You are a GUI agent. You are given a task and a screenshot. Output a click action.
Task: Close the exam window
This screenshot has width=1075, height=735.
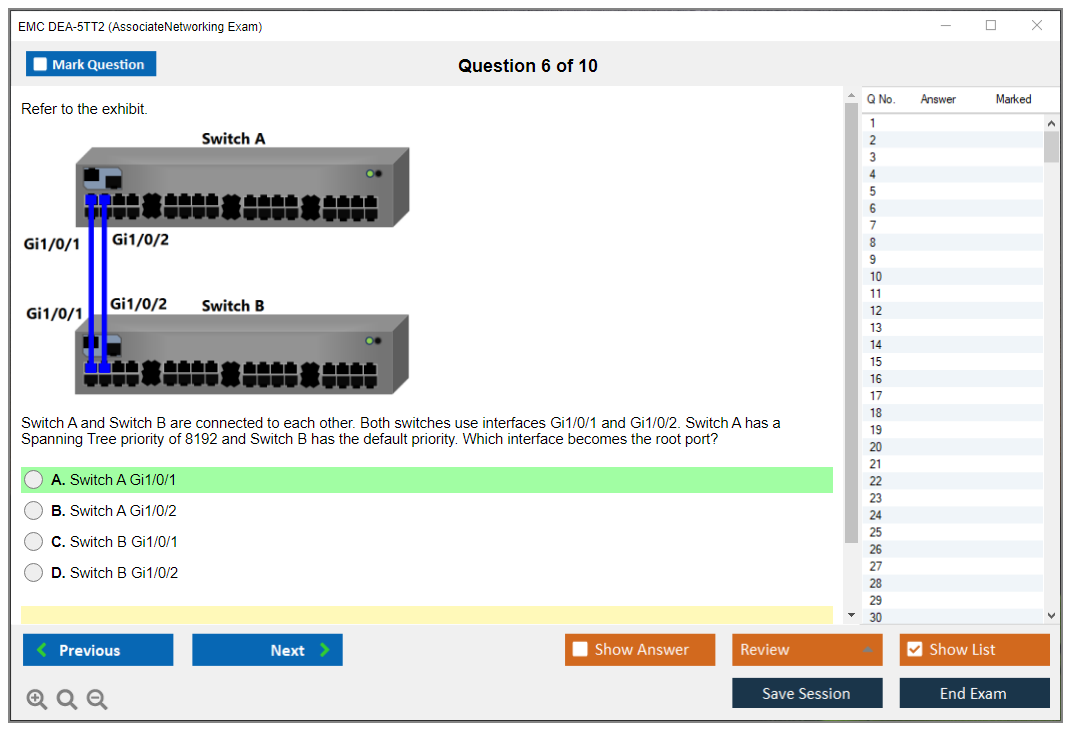click(x=1037, y=26)
